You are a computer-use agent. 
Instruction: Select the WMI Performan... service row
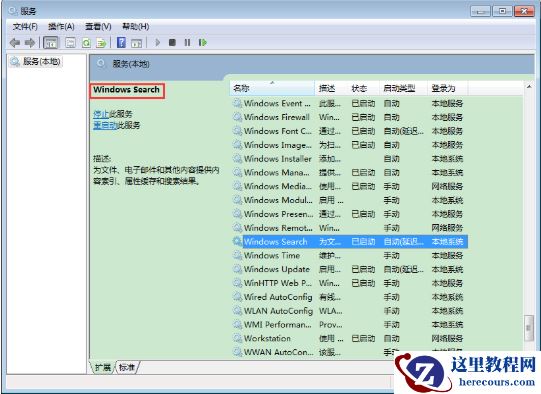click(x=350, y=324)
